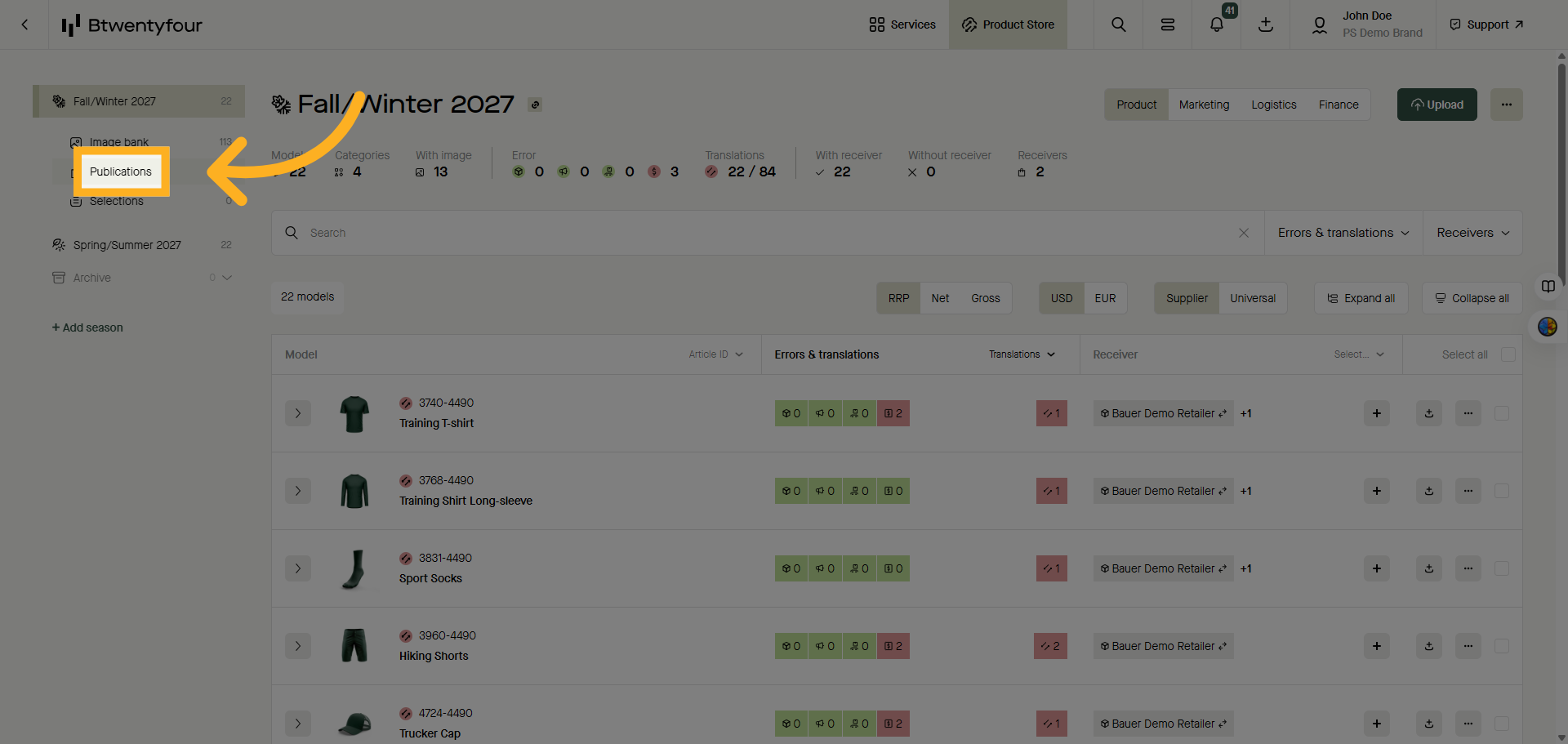The height and width of the screenshot is (744, 1568).
Task: Open more options next to Upload button
Action: (1506, 105)
